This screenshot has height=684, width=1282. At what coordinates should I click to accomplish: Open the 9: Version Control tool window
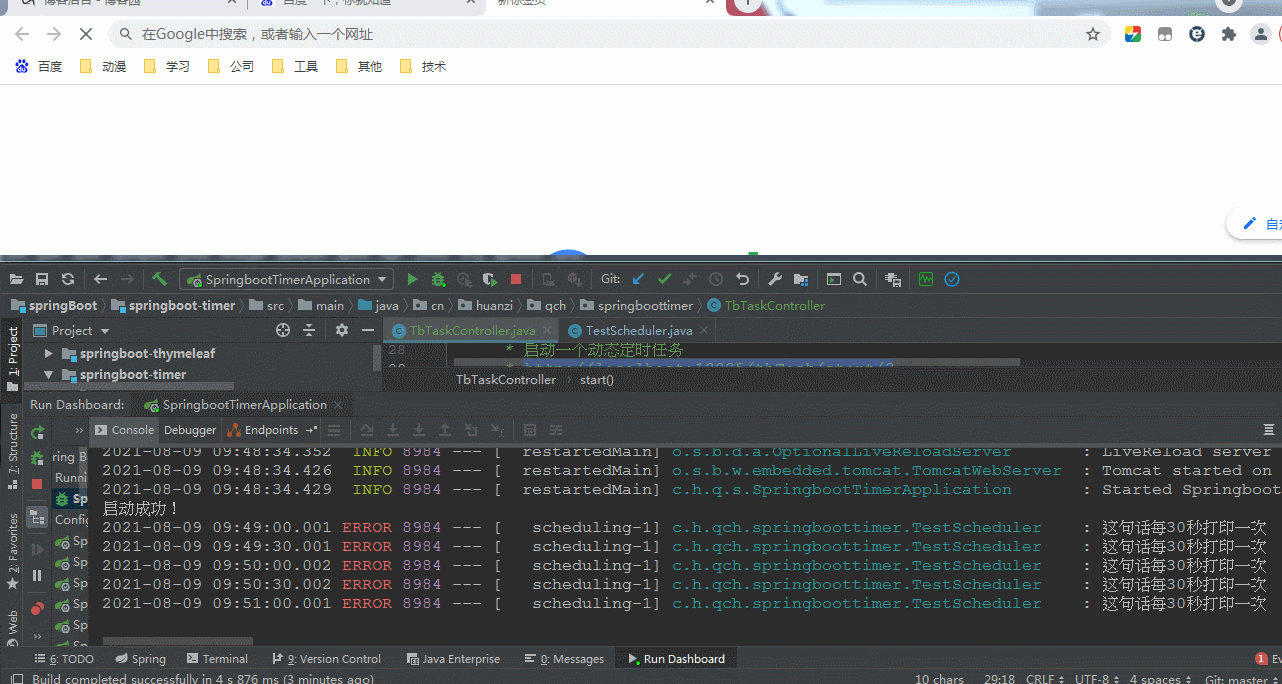coord(327,659)
